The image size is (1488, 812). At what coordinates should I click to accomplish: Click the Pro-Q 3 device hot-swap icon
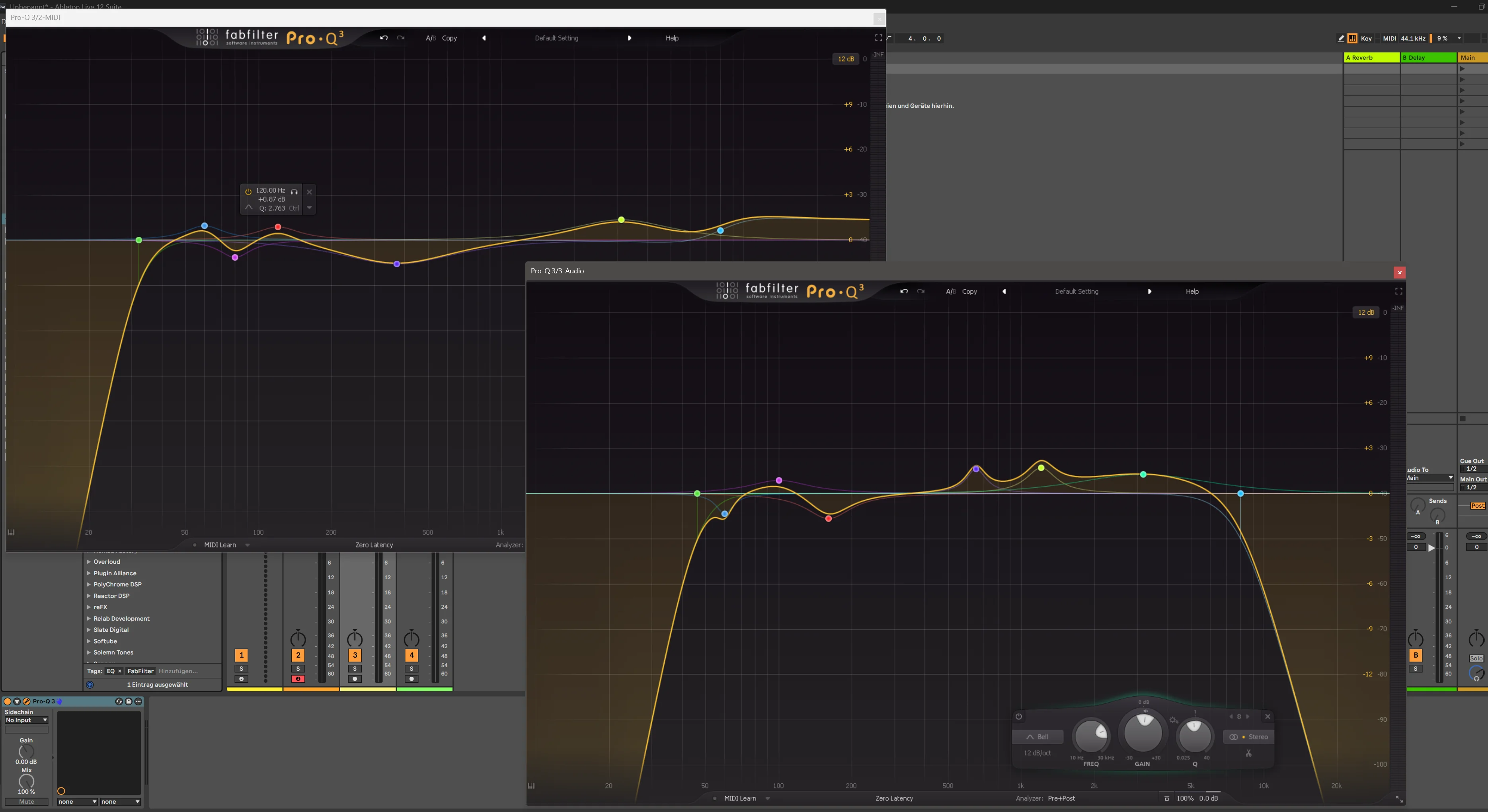click(119, 701)
